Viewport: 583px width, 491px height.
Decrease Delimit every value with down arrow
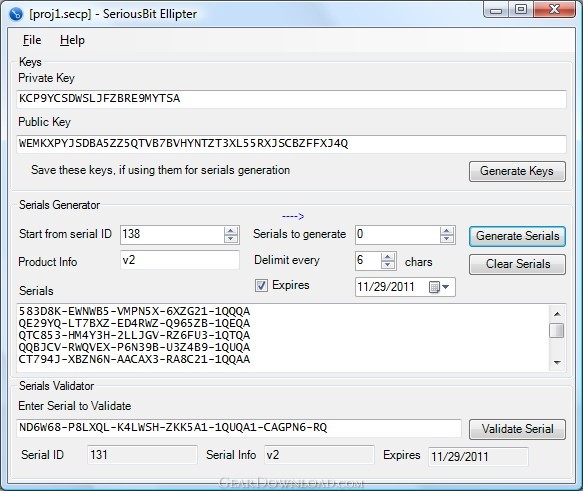388,265
